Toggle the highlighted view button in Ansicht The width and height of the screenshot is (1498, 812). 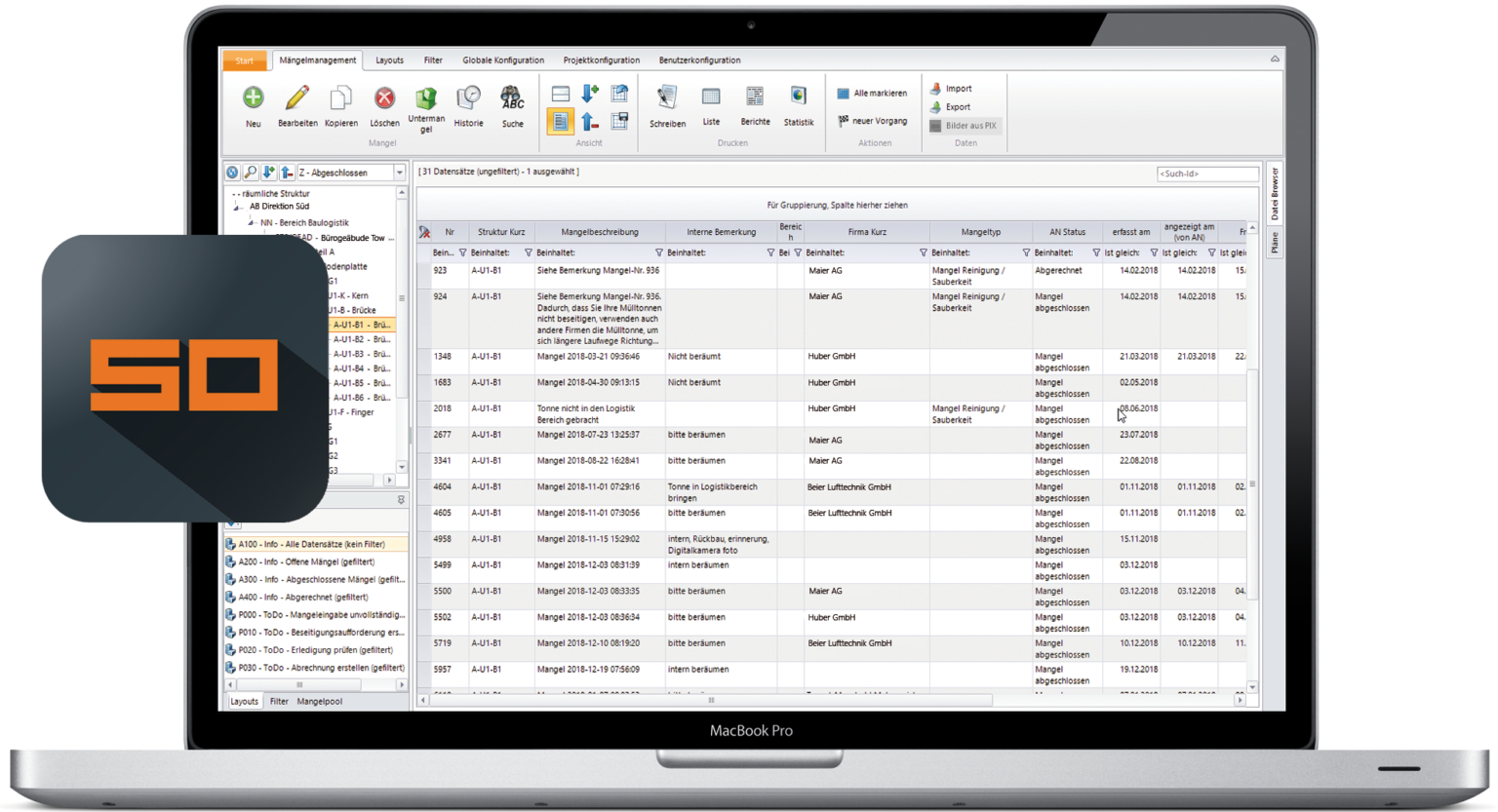coord(560,121)
